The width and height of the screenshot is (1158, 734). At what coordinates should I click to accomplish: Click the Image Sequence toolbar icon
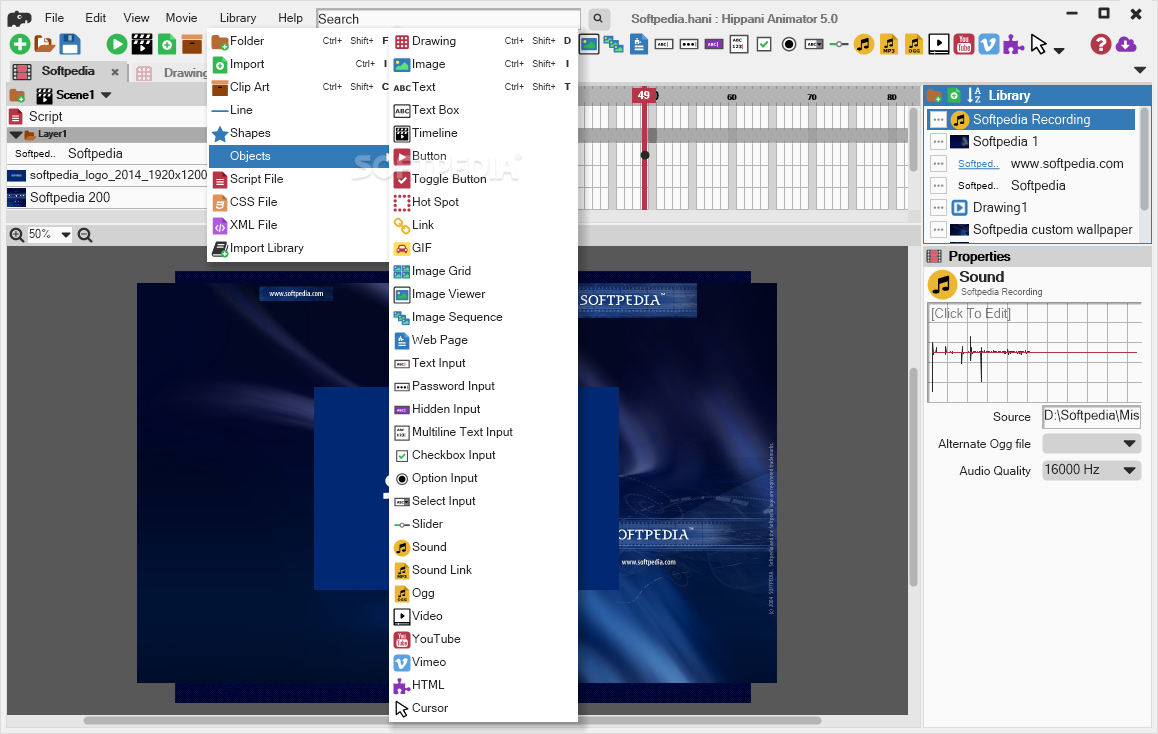[x=613, y=44]
